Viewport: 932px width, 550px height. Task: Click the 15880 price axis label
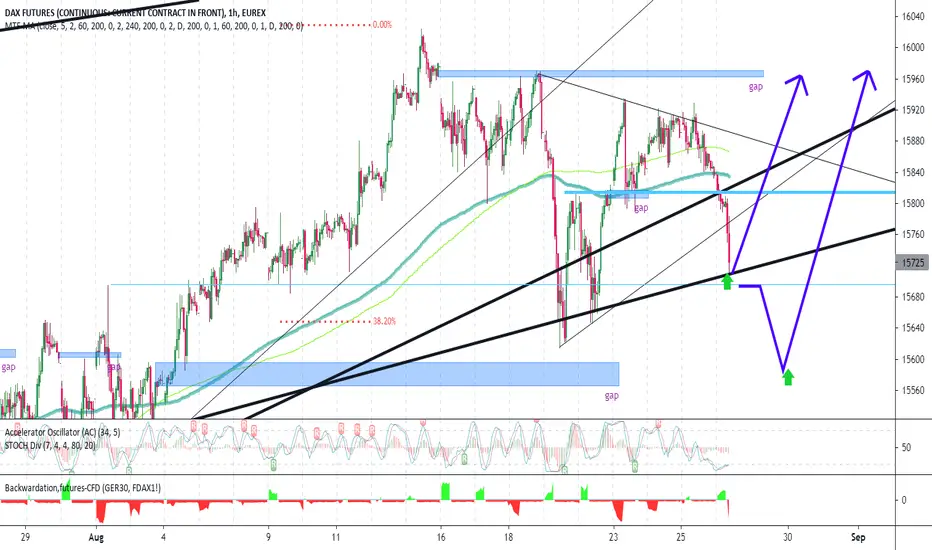[x=913, y=141]
